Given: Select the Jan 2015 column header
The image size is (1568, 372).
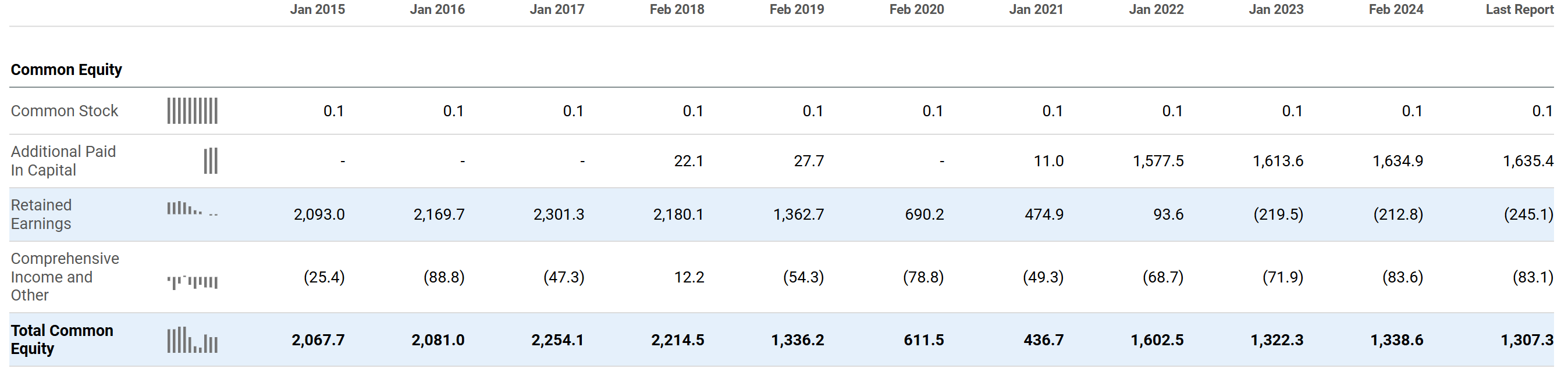Looking at the screenshot, I should coord(317,10).
